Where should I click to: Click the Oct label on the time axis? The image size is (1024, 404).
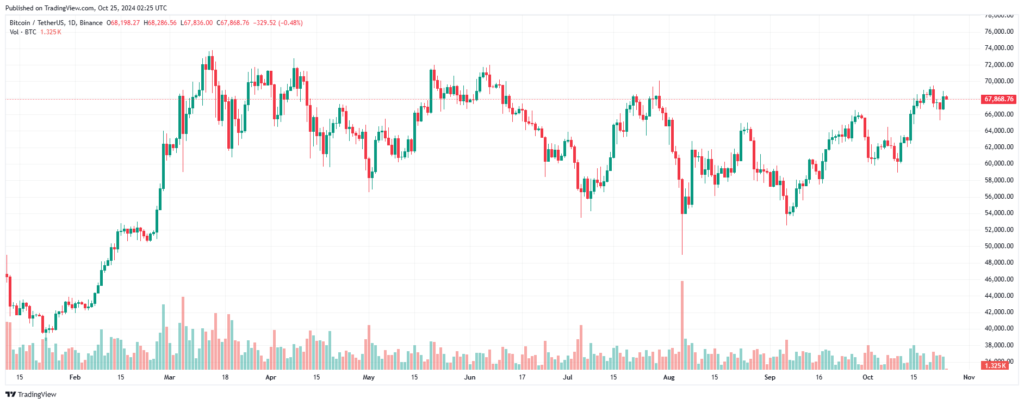(867, 377)
